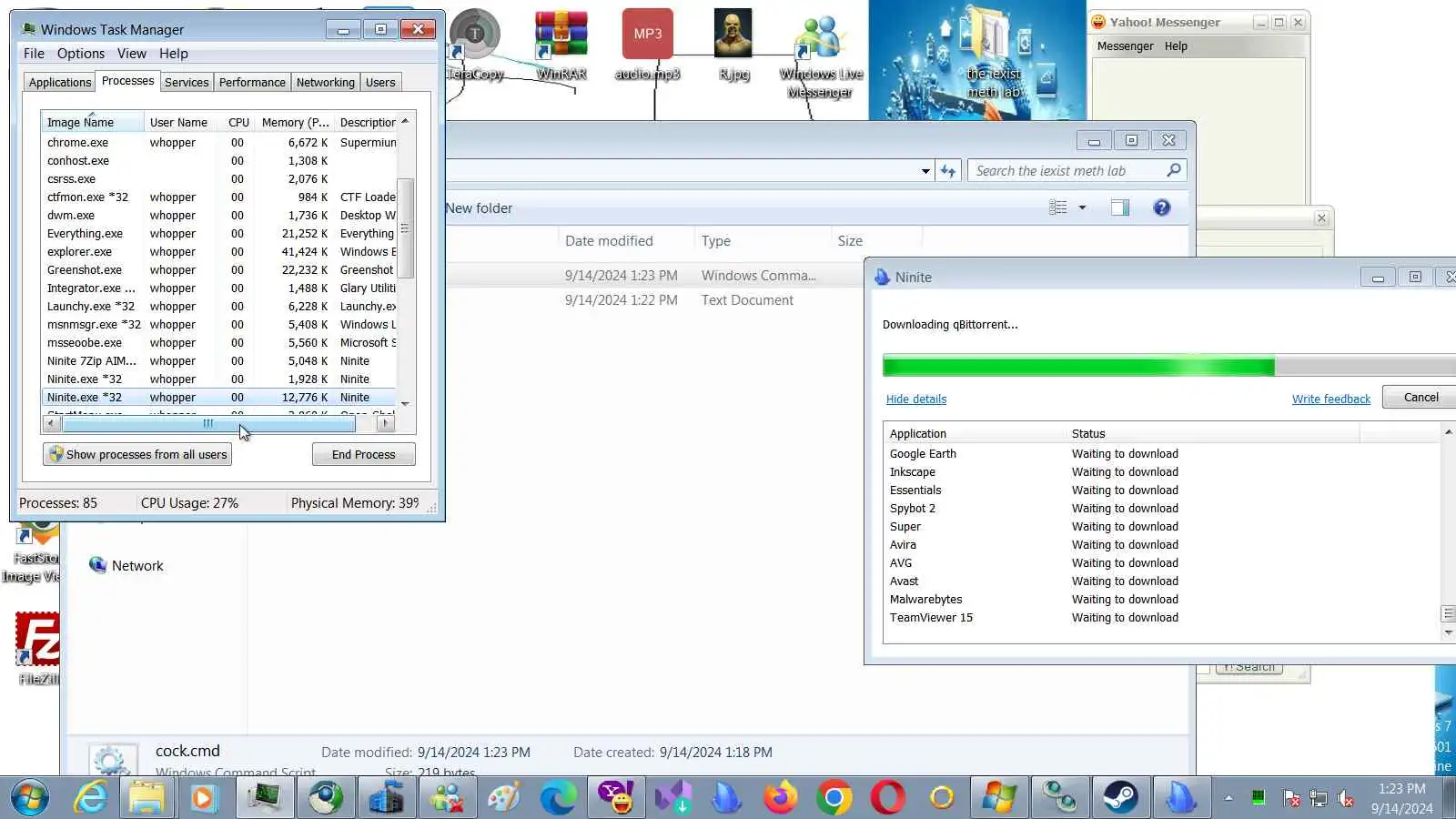
Task: Open Explorer help question mark button
Action: [x=1161, y=207]
